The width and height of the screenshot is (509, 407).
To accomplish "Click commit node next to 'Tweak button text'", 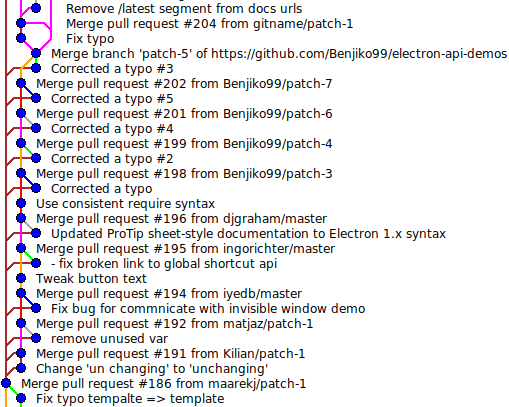I will point(21,278).
